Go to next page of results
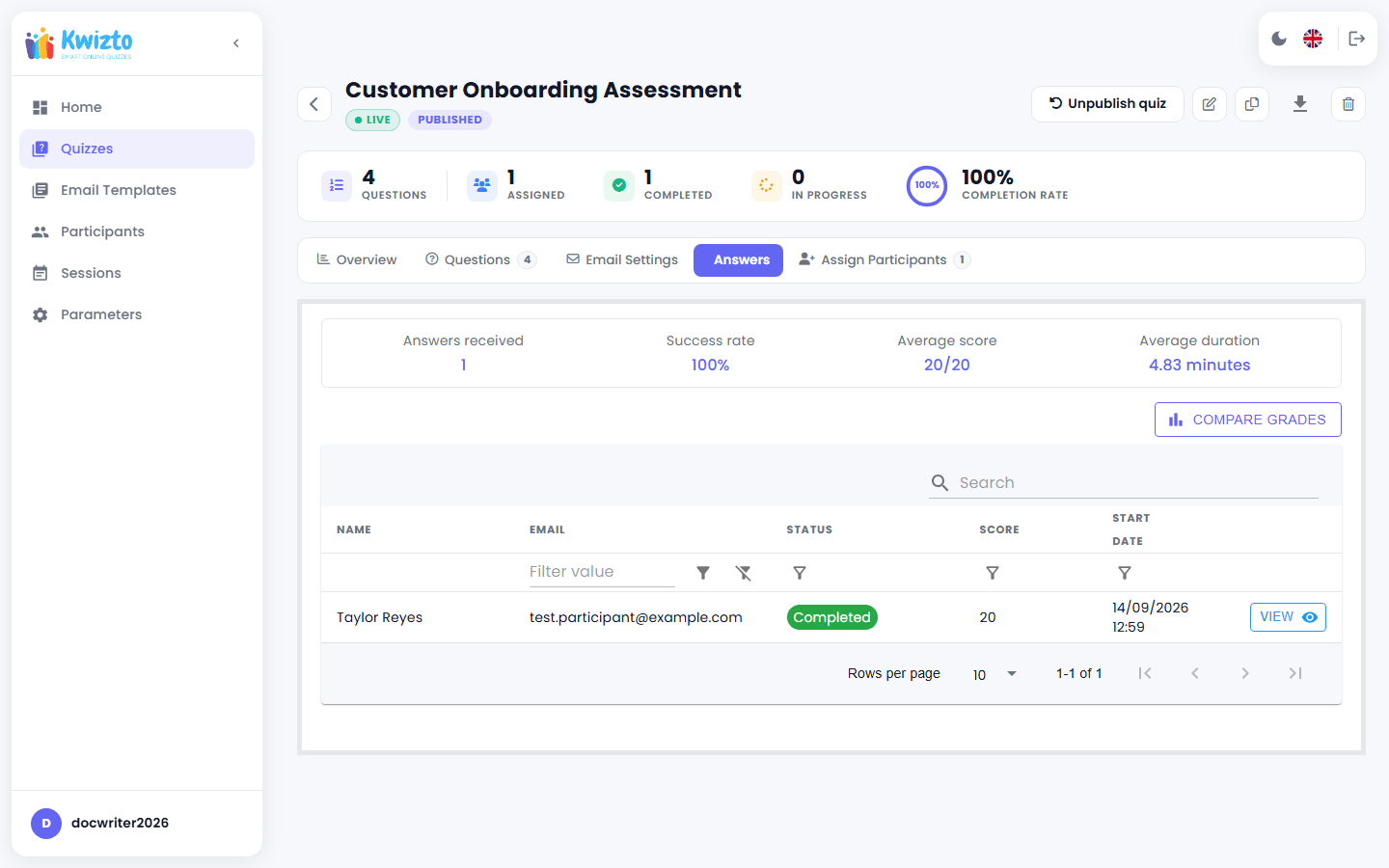The image size is (1389, 868). pyautogui.click(x=1245, y=673)
